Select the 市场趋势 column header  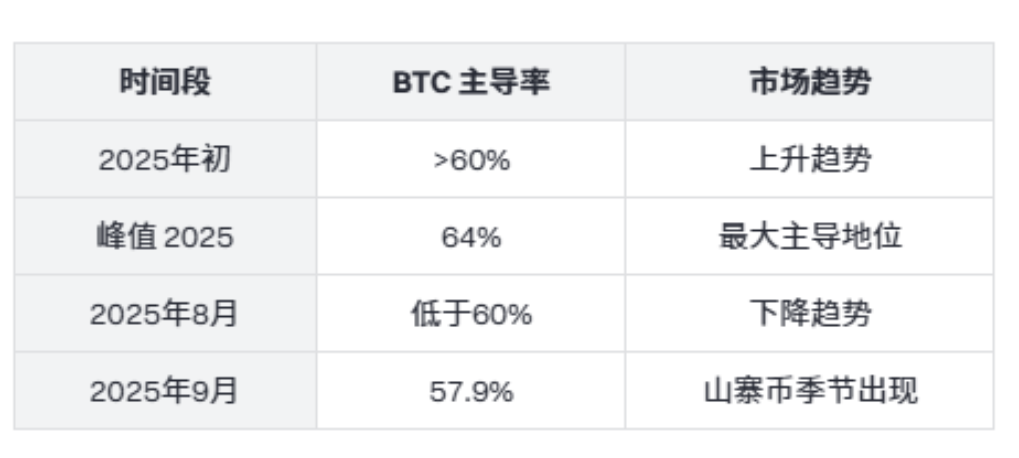[x=809, y=82]
